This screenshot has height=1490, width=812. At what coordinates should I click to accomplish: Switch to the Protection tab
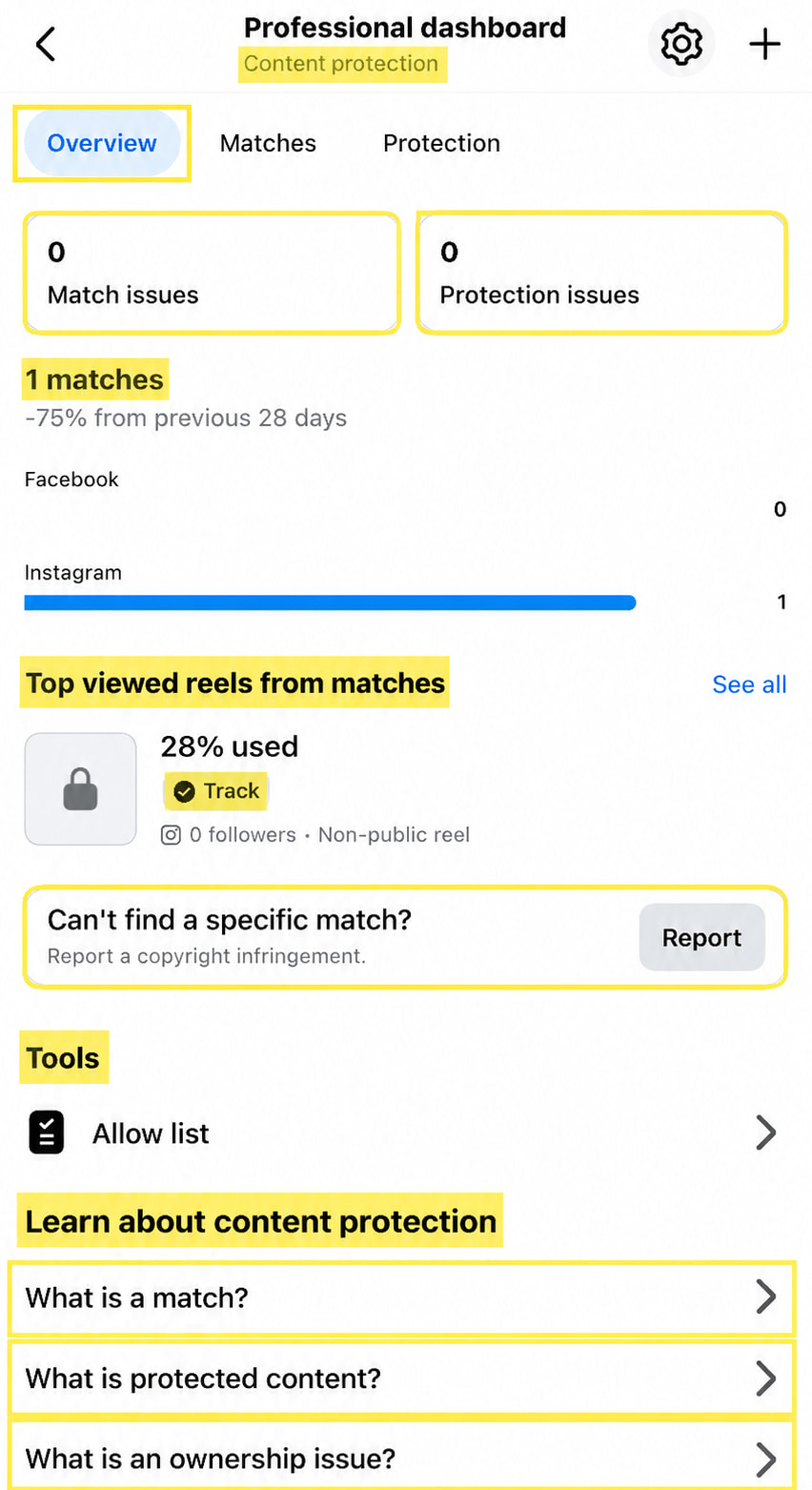coord(441,143)
